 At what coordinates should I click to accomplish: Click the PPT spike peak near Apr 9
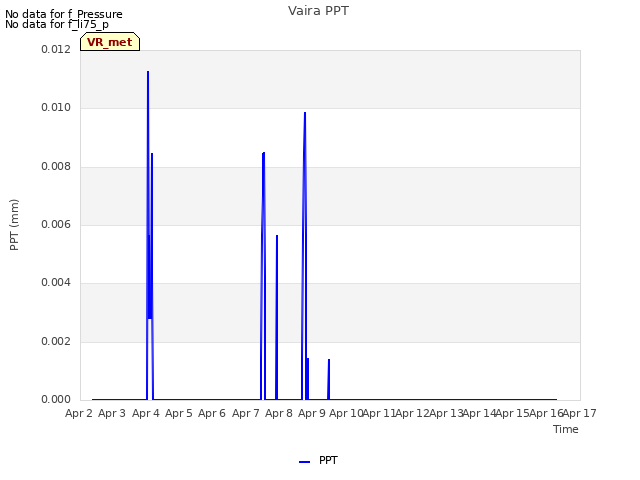point(305,113)
